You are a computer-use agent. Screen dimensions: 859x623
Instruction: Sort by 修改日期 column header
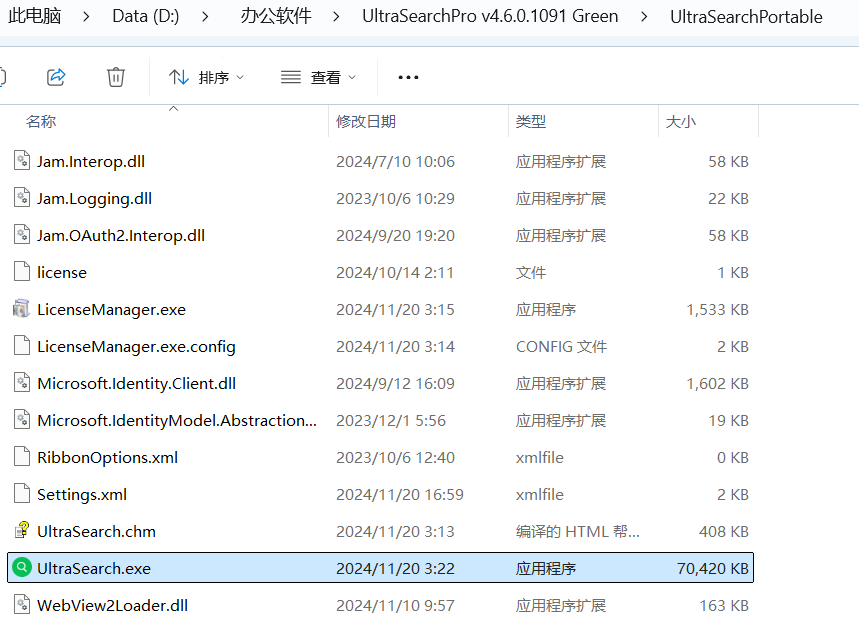click(366, 122)
